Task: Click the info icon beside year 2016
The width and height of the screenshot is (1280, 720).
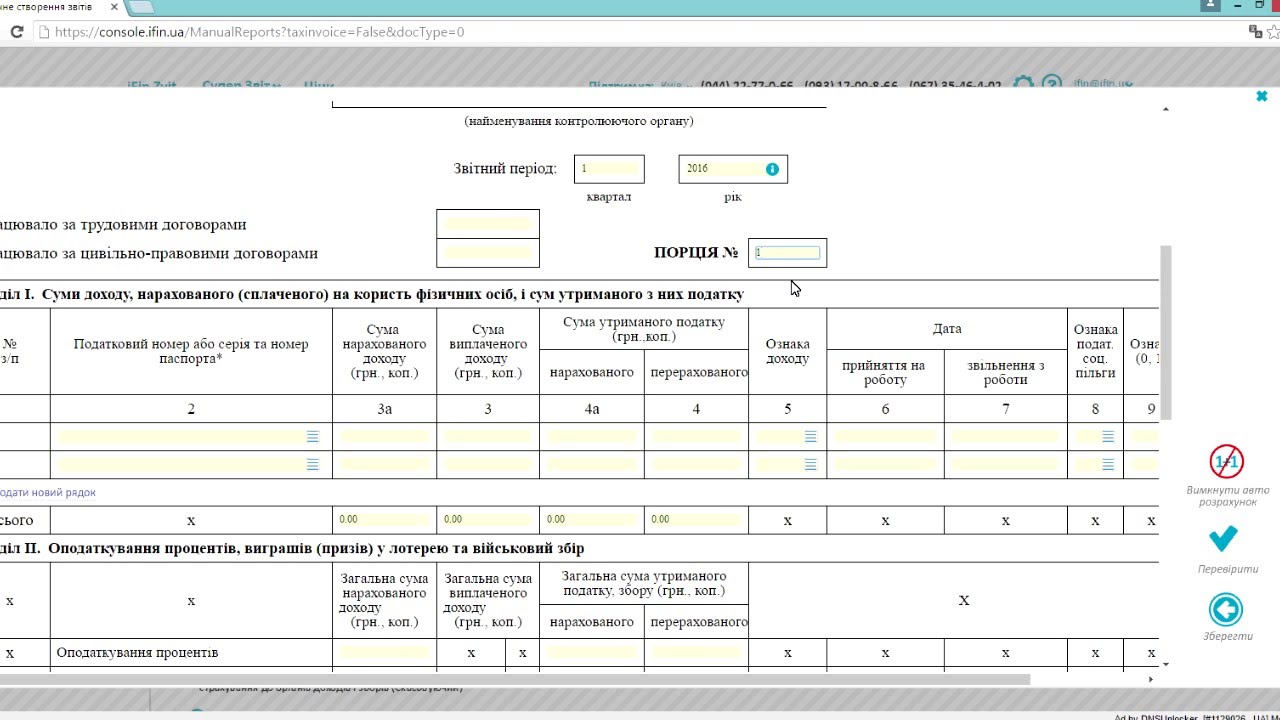Action: [x=772, y=169]
